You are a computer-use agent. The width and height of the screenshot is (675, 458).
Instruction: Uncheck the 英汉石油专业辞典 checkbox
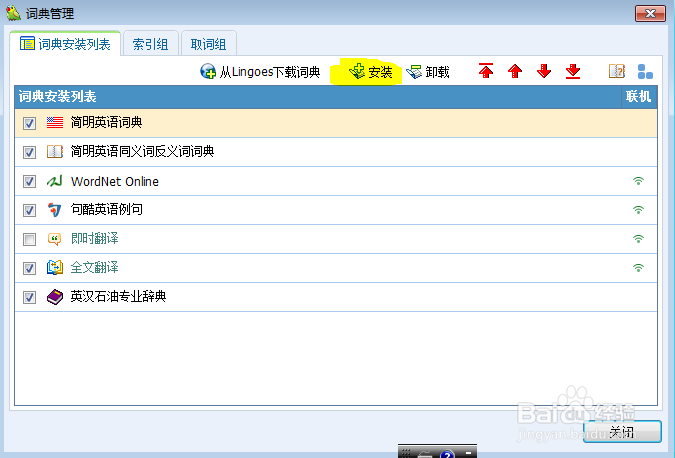pos(29,297)
